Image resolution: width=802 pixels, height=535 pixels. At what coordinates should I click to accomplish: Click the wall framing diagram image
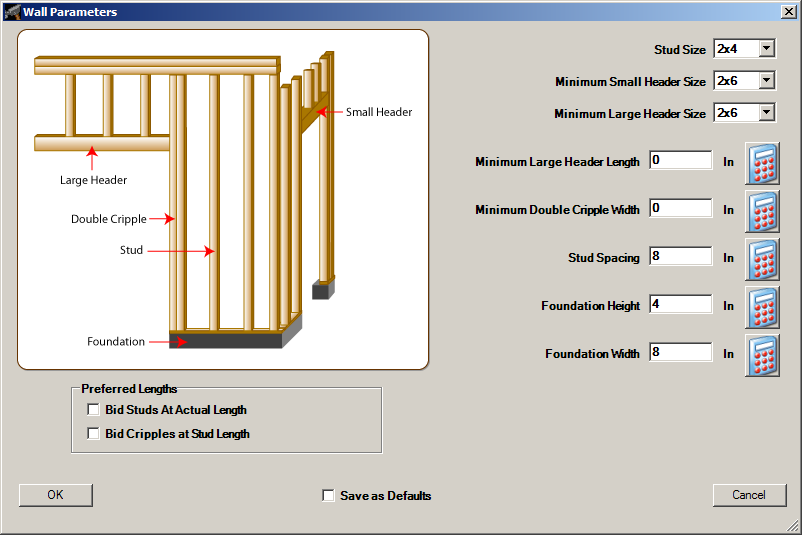(x=223, y=199)
